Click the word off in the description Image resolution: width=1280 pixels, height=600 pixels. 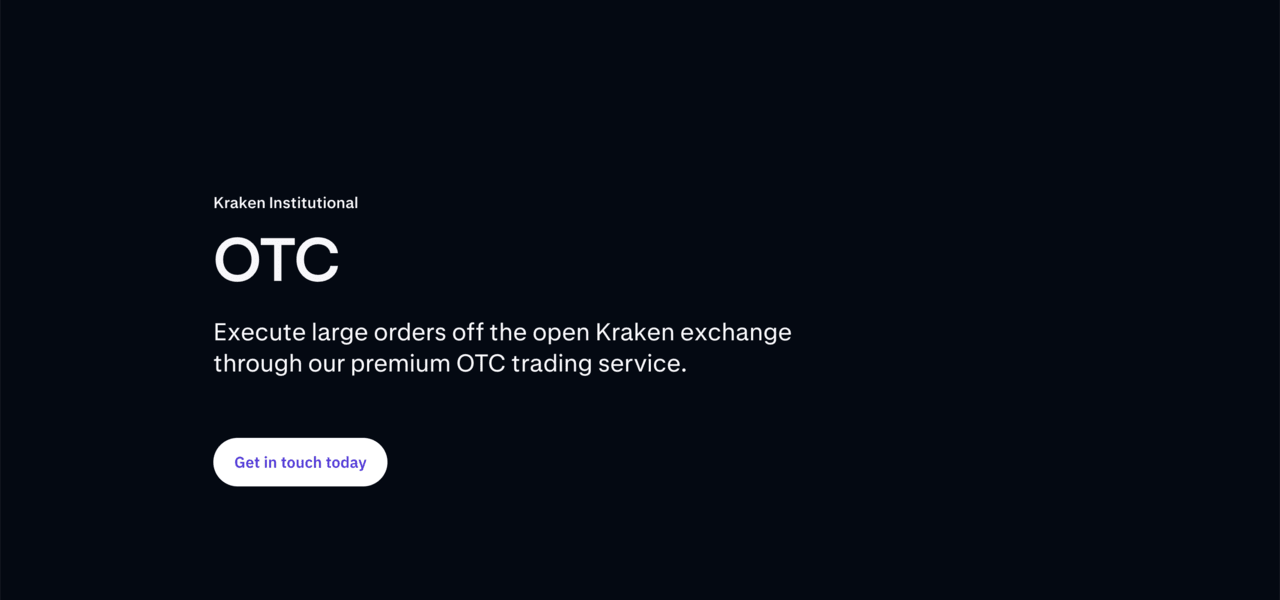tap(467, 332)
